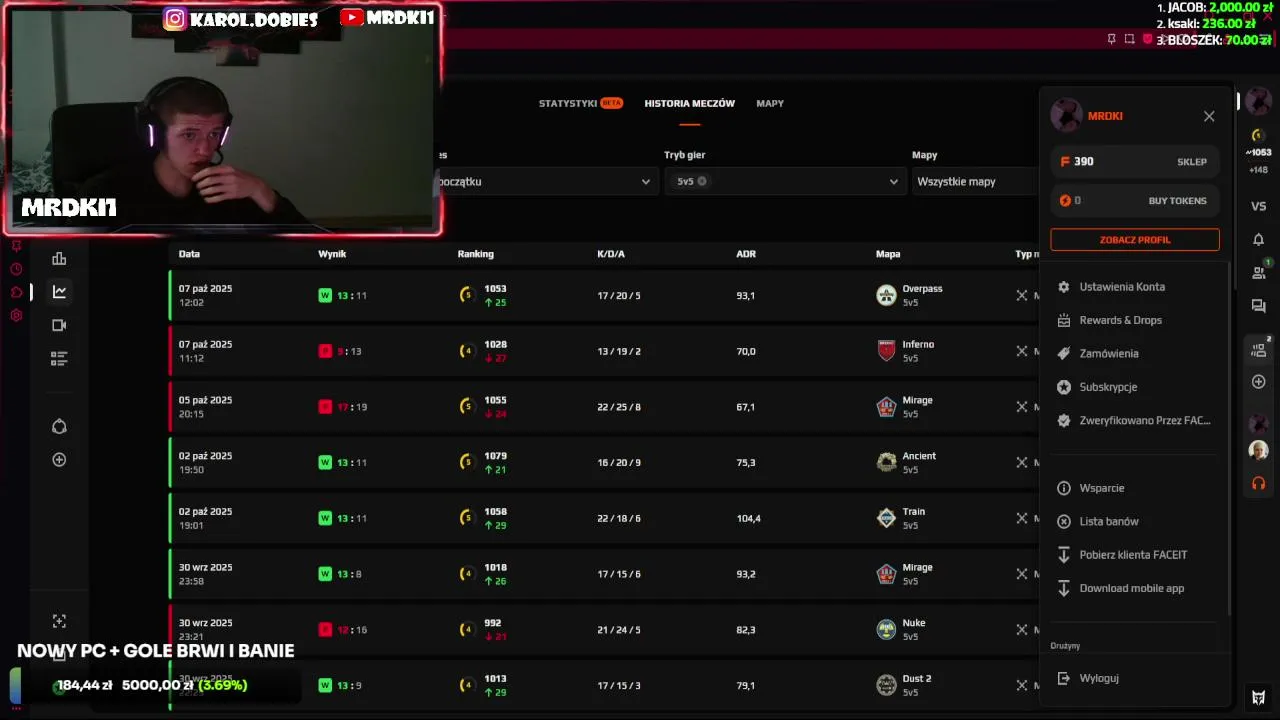Click the orange headset support icon
1280x720 pixels.
pos(1259,483)
